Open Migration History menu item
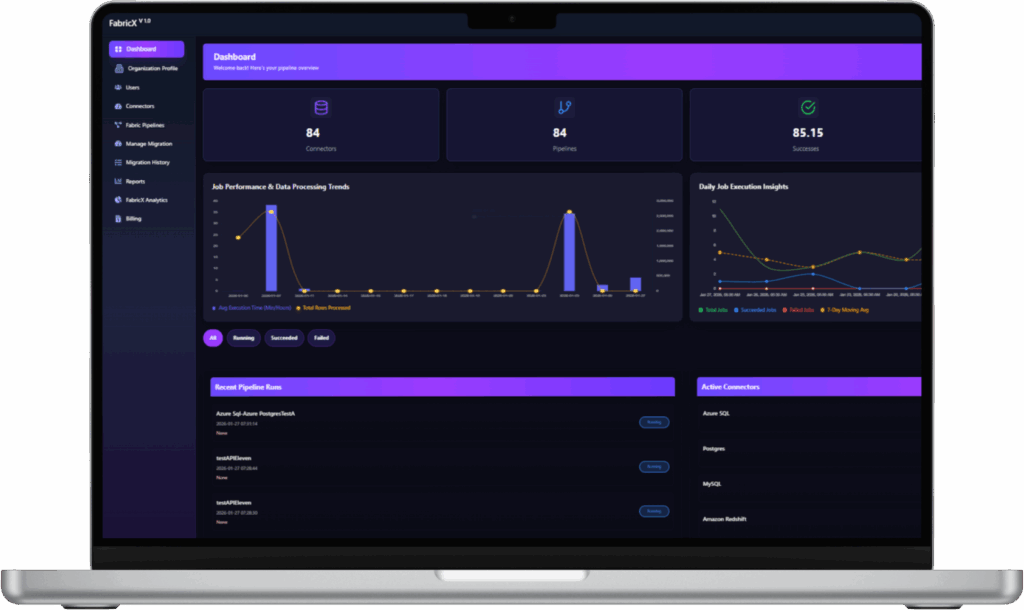Image resolution: width=1024 pixels, height=610 pixels. tap(146, 163)
